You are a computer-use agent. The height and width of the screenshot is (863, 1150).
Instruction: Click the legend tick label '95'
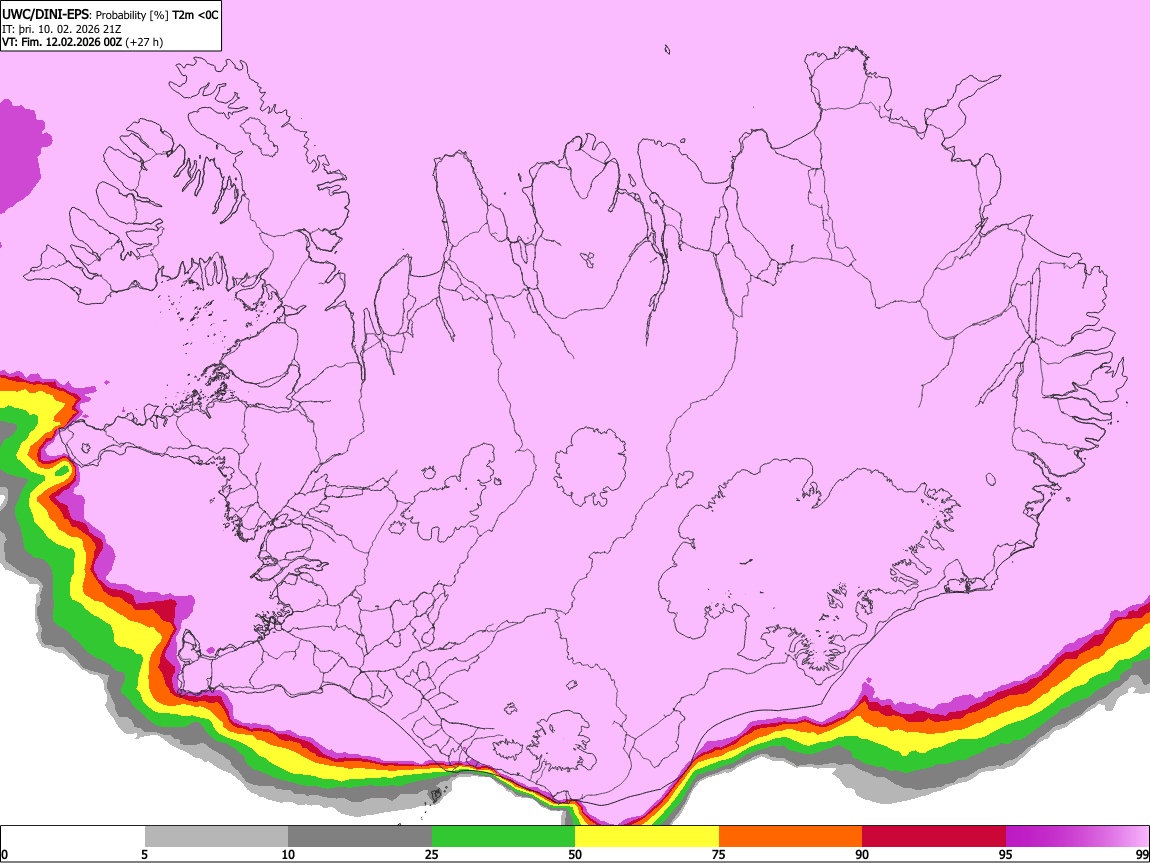click(1006, 854)
